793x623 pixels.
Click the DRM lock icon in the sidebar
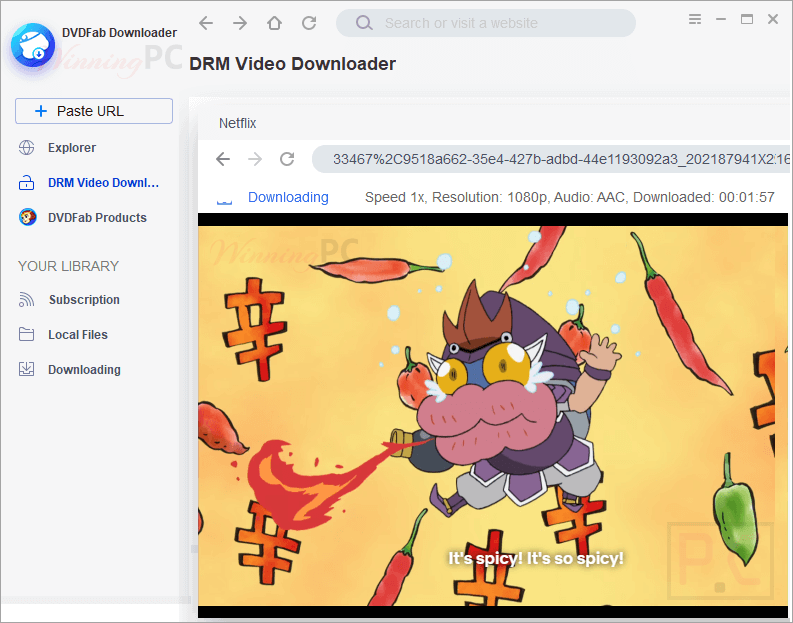tap(26, 183)
